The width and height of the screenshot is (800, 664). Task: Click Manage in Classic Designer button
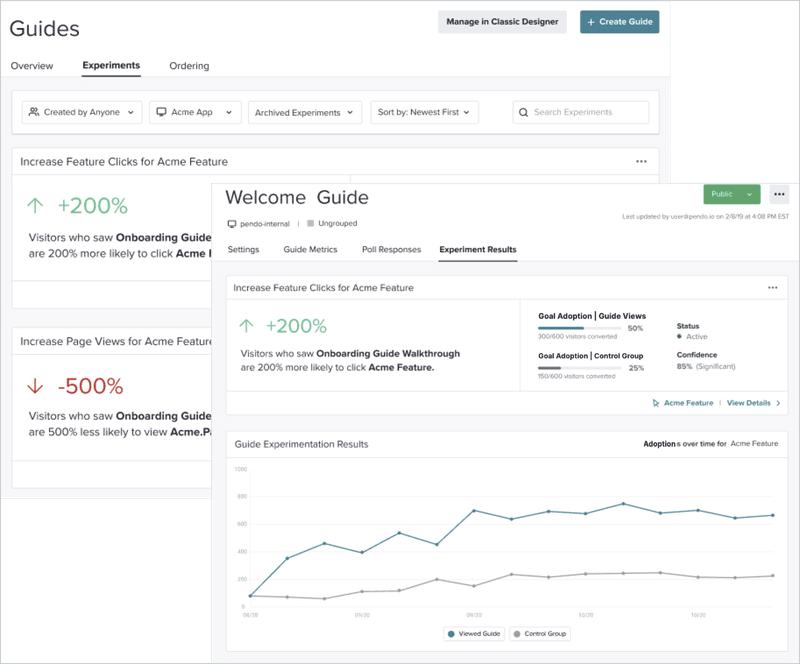tap(503, 22)
